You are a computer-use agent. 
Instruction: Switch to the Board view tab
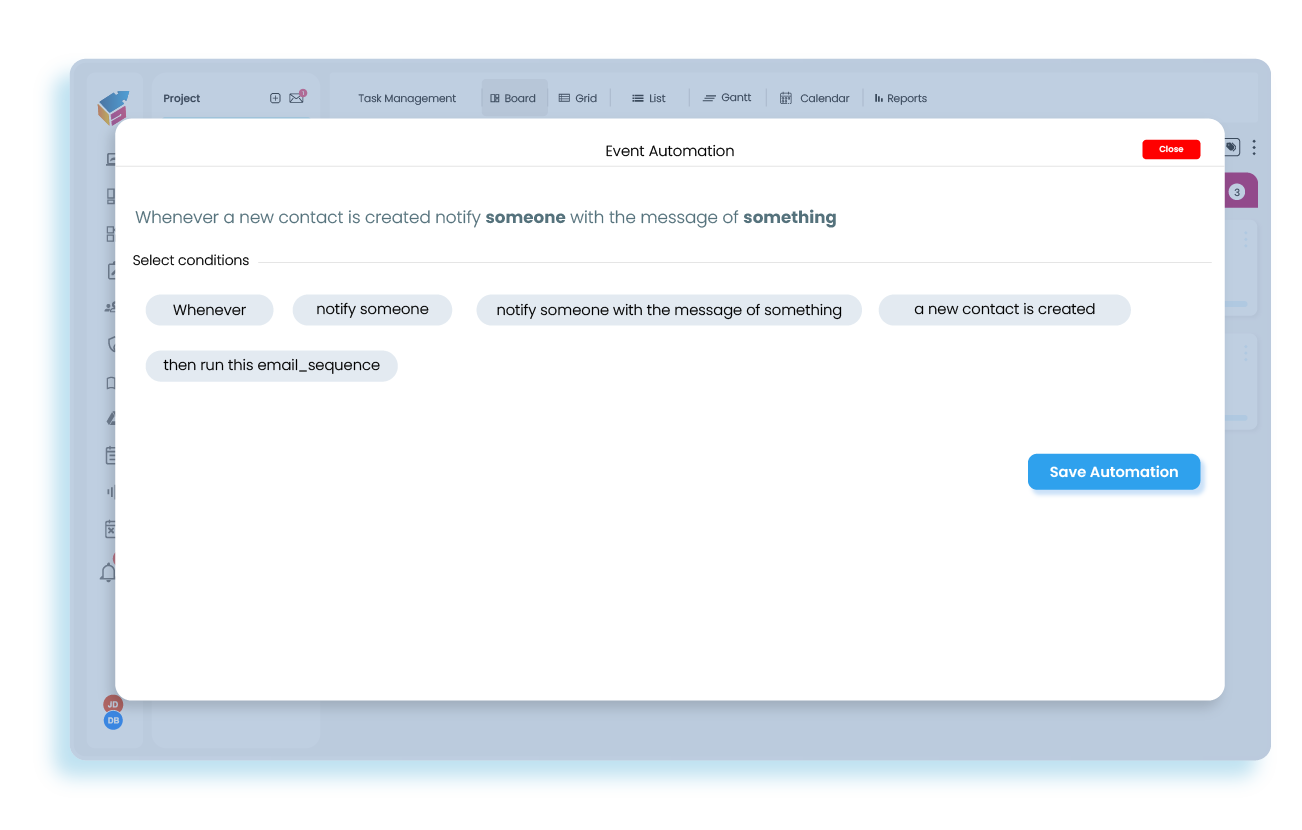coord(513,98)
